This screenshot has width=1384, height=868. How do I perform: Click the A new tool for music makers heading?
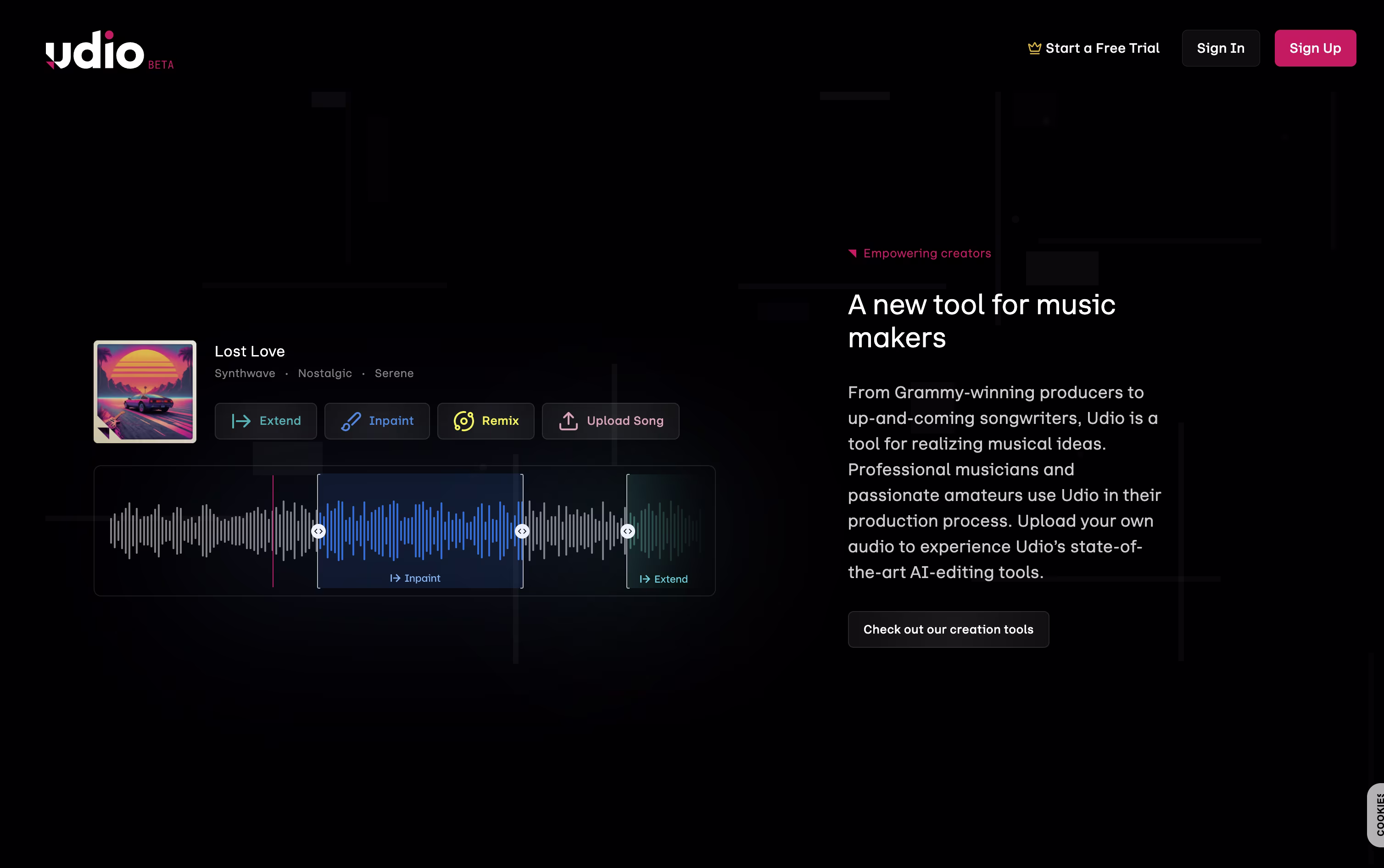982,321
